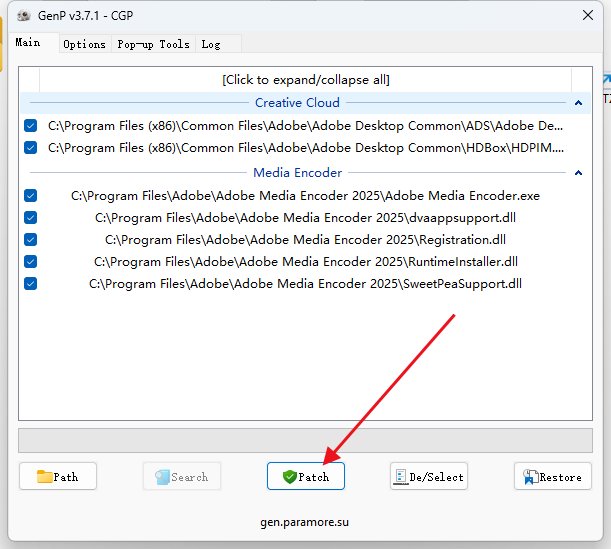The height and width of the screenshot is (549, 611).
Task: Select the dvaappsupport.dll path row
Action: 306,217
